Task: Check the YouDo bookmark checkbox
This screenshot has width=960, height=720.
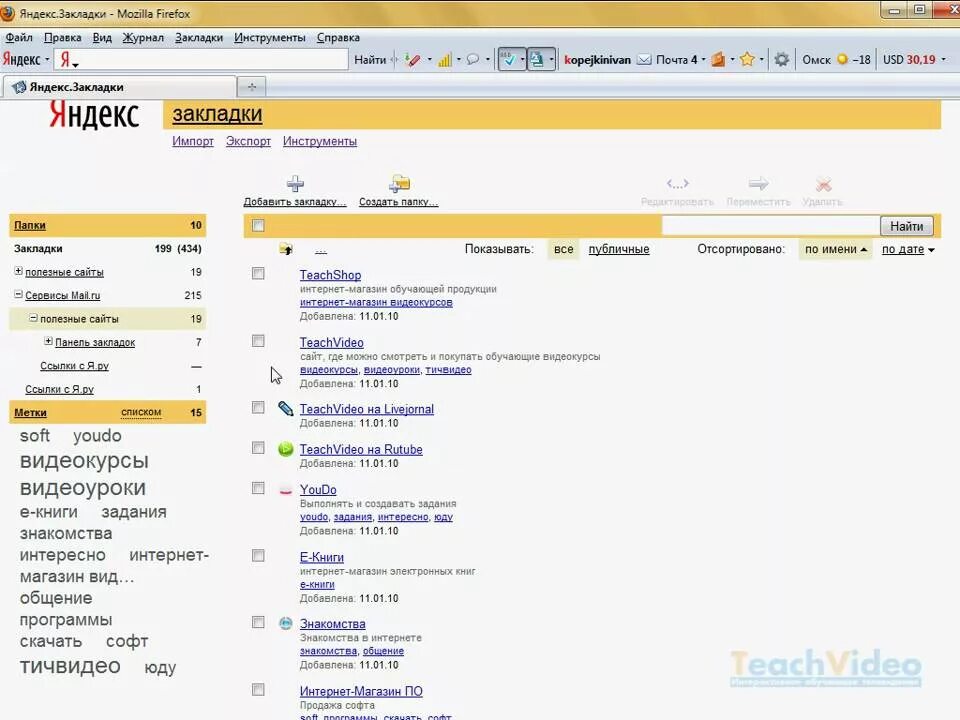Action: pos(258,488)
